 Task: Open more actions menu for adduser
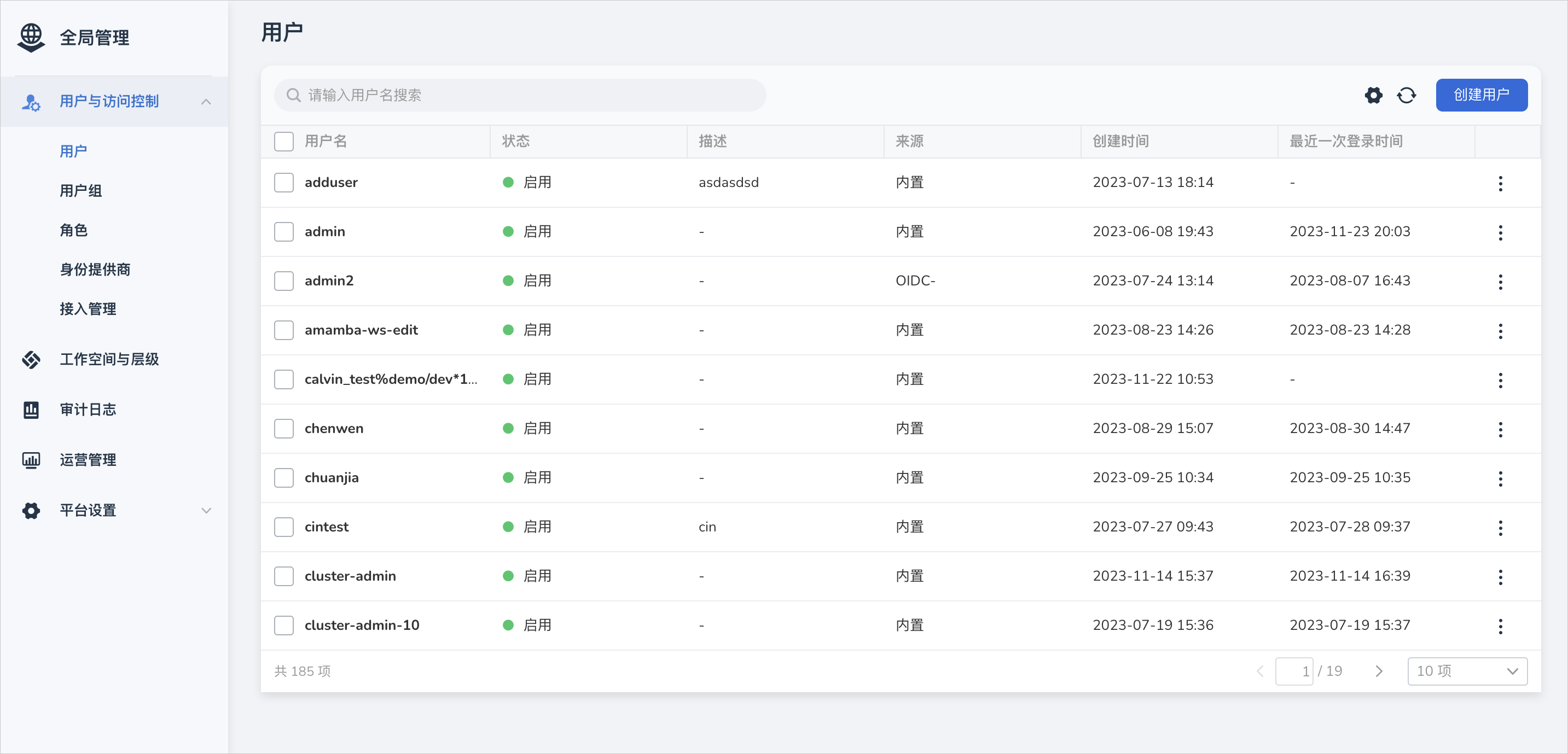1500,183
